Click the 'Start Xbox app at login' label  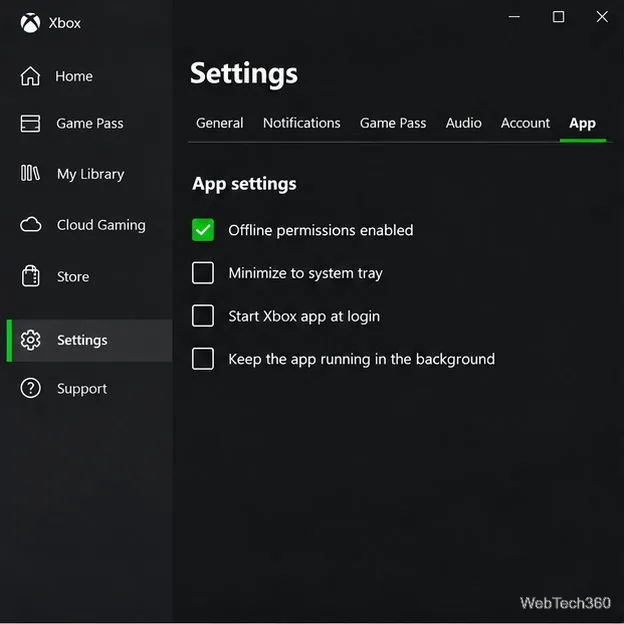(x=304, y=316)
